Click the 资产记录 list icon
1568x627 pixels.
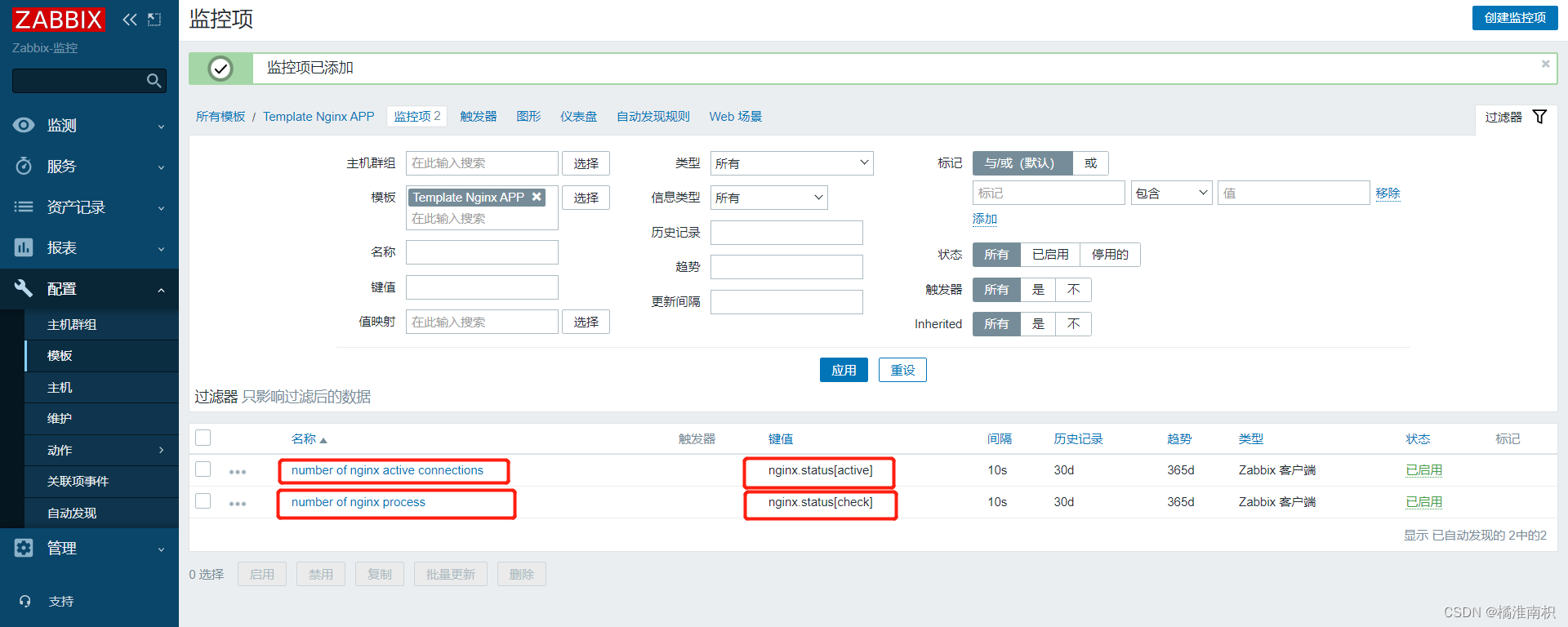click(x=24, y=207)
